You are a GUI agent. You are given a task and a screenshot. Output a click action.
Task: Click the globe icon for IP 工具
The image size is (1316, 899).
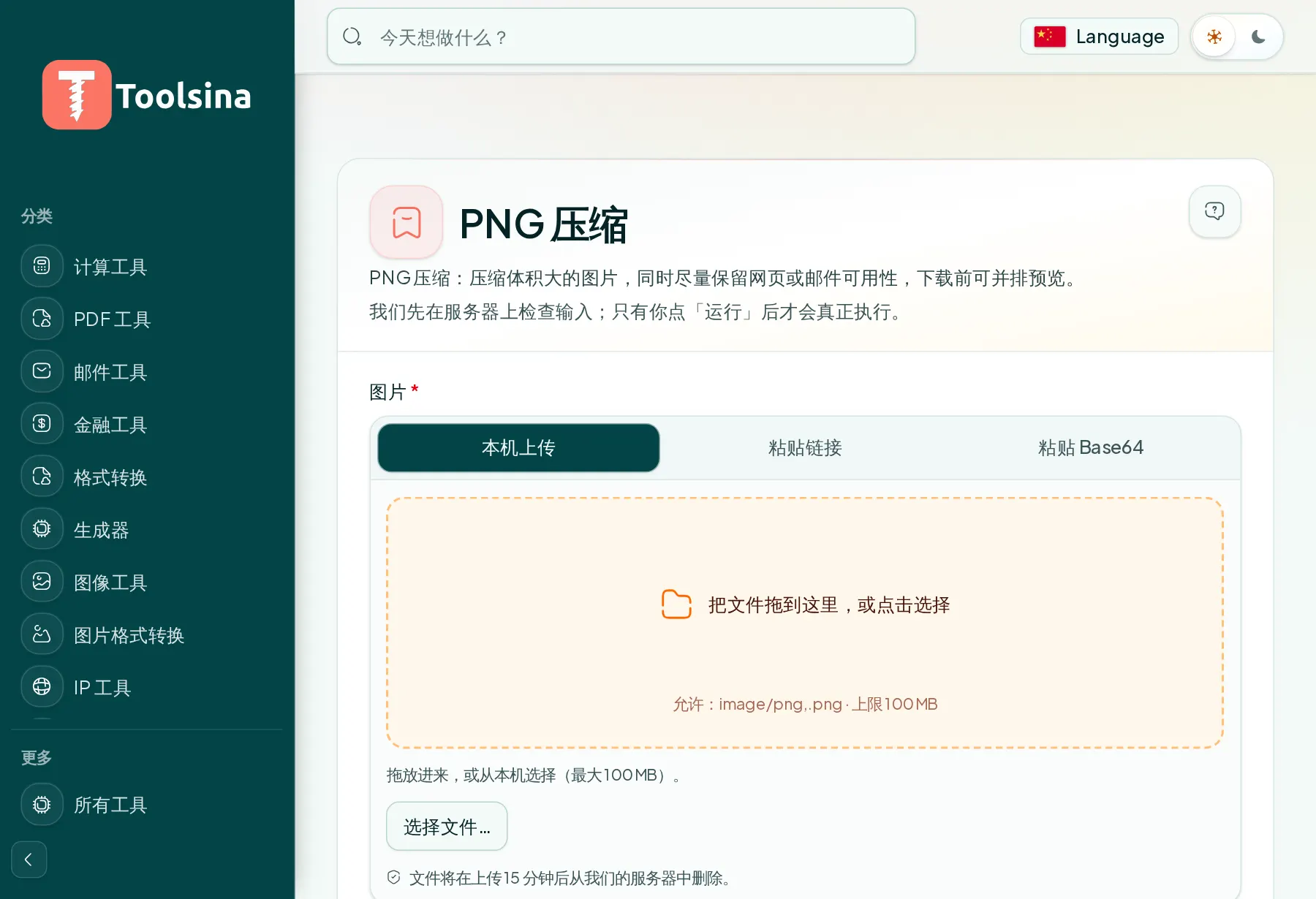[42, 687]
